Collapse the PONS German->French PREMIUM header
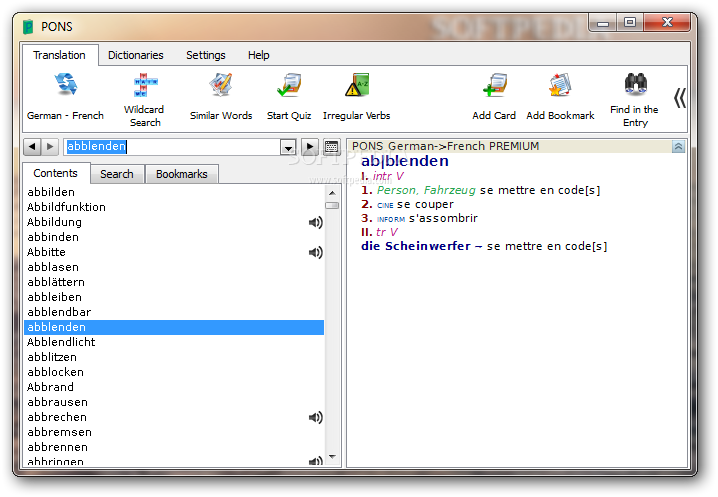718x497 pixels. pyautogui.click(x=678, y=147)
